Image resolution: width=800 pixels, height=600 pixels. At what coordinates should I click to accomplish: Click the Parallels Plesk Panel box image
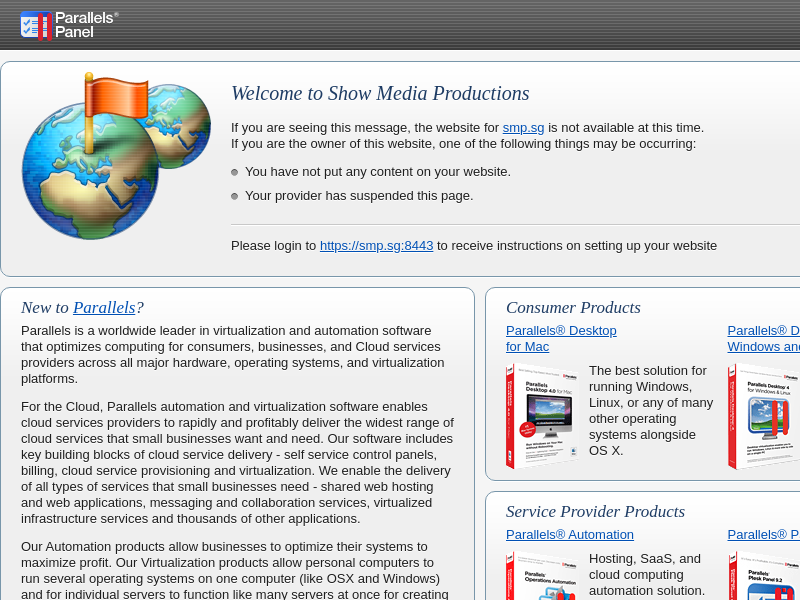(x=764, y=576)
